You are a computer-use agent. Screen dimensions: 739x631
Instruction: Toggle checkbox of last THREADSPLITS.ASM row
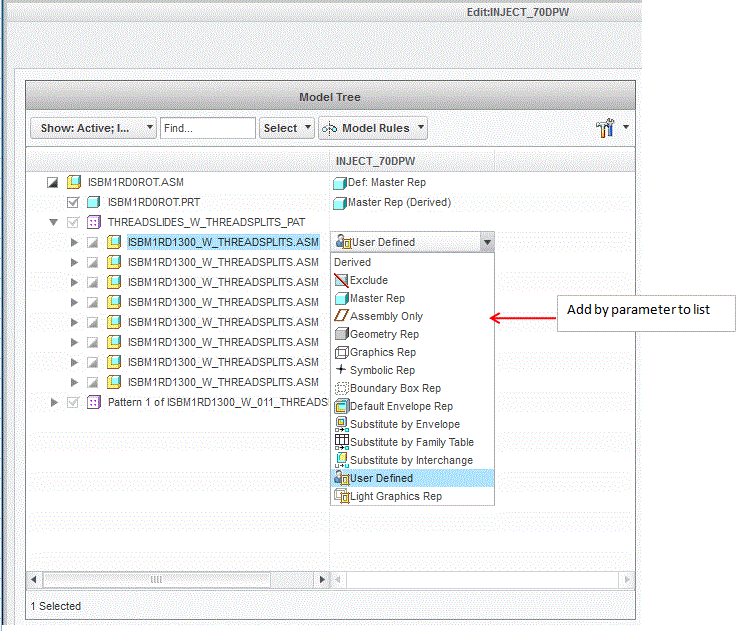point(92,382)
